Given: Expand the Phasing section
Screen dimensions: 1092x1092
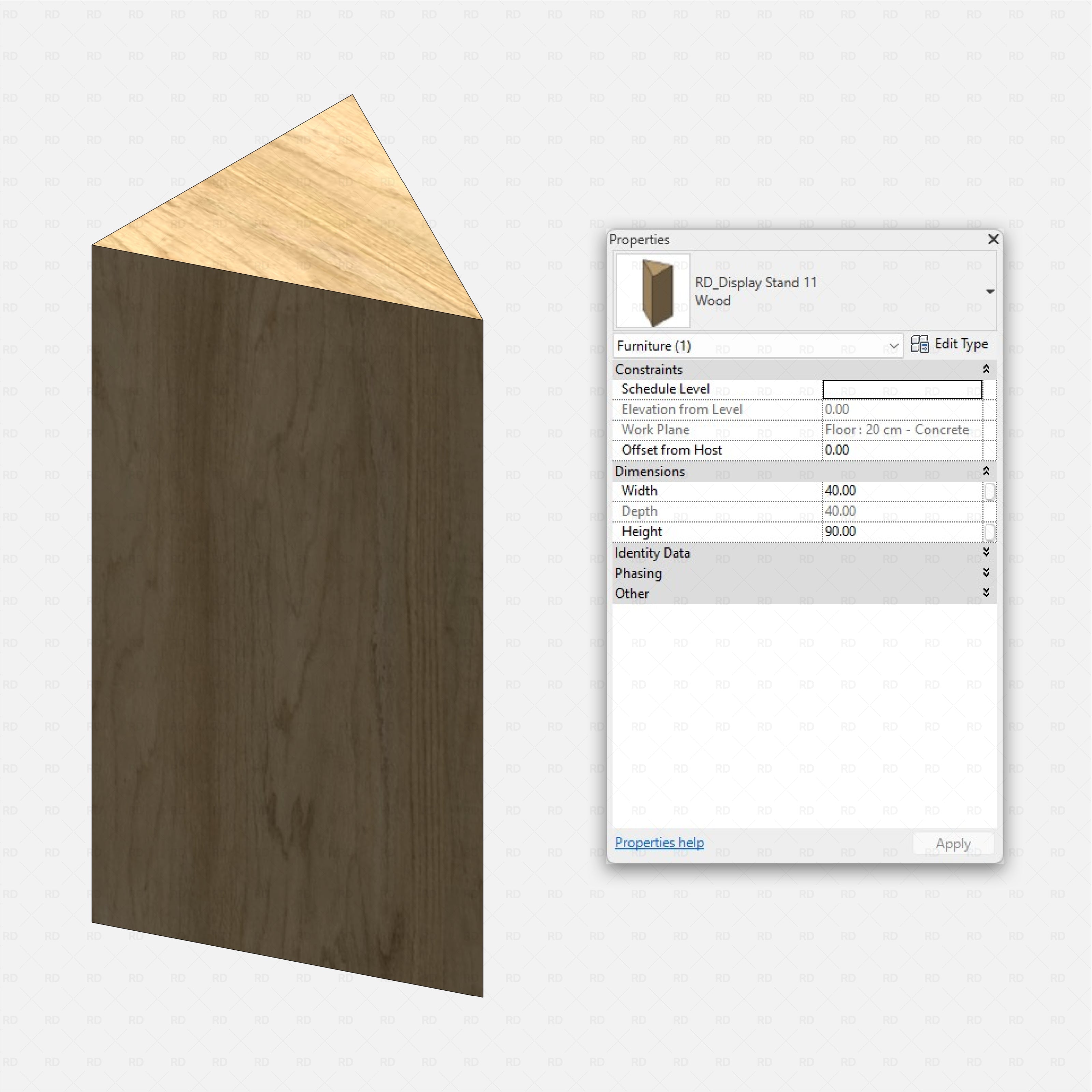Looking at the screenshot, I should (986, 573).
